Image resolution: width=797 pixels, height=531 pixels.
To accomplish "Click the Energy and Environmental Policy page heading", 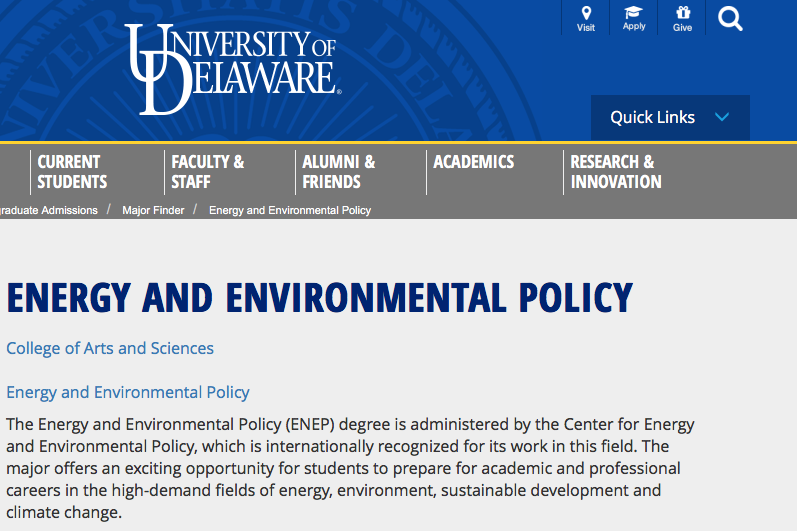I will point(319,298).
